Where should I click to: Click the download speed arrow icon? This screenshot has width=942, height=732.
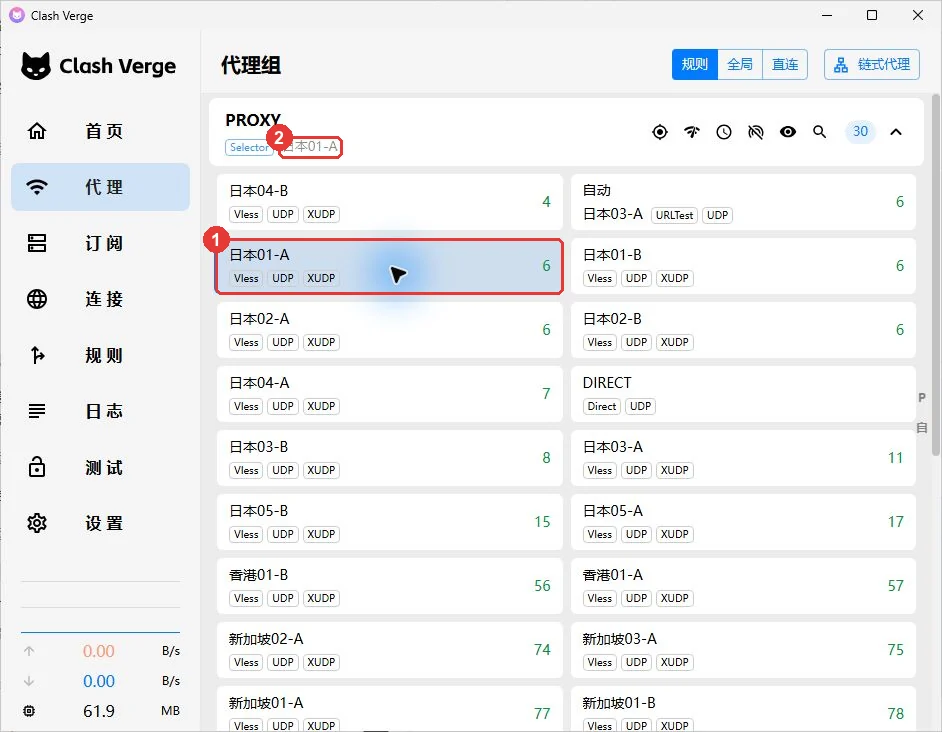pos(29,681)
